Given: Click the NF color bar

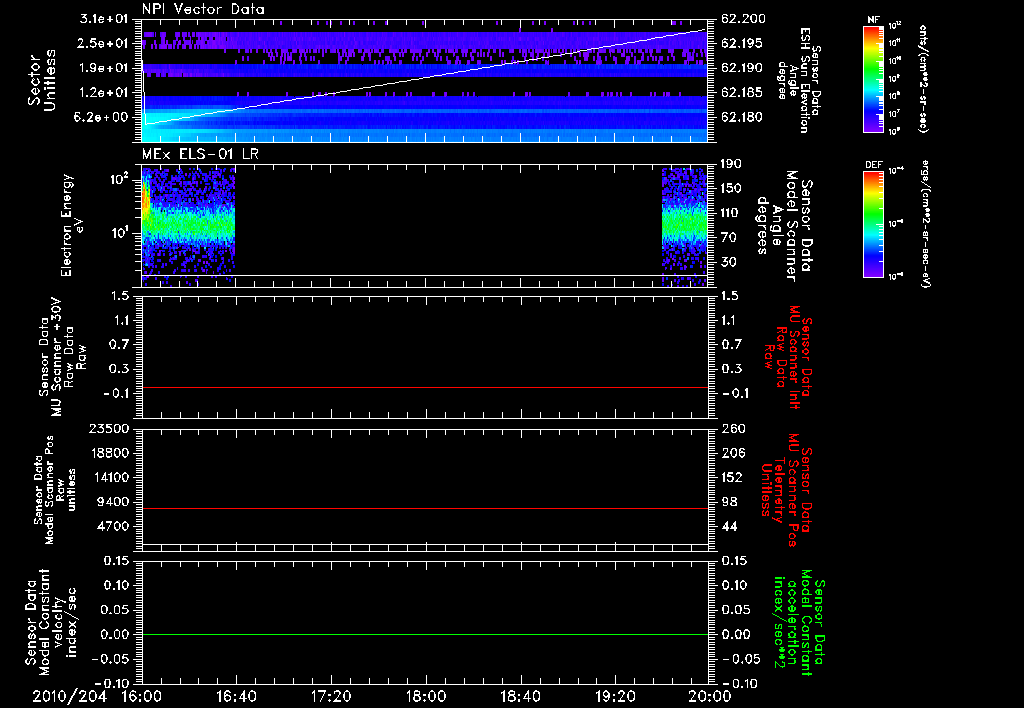Looking at the screenshot, I should [873, 78].
